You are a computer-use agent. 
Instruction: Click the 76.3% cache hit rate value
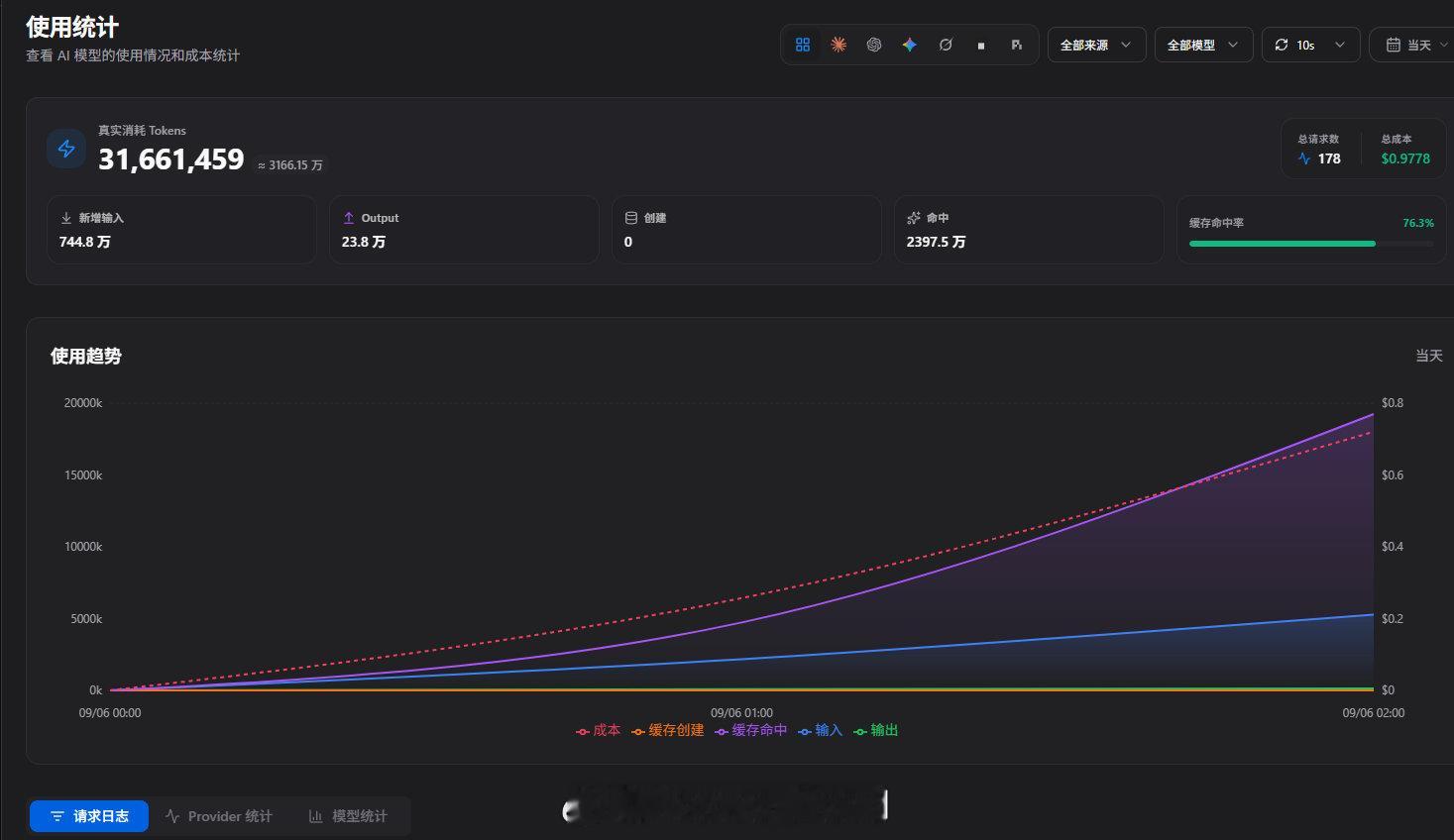click(x=1418, y=223)
